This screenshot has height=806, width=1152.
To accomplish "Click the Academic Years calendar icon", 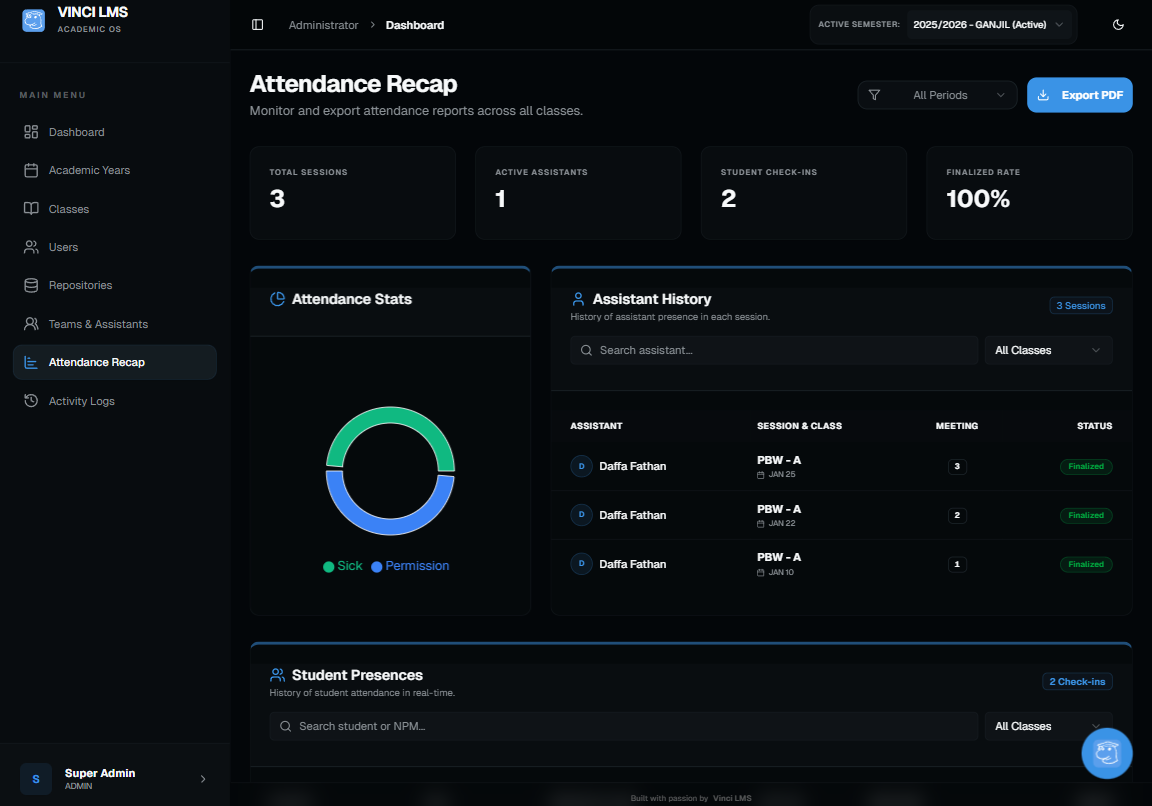I will (31, 170).
